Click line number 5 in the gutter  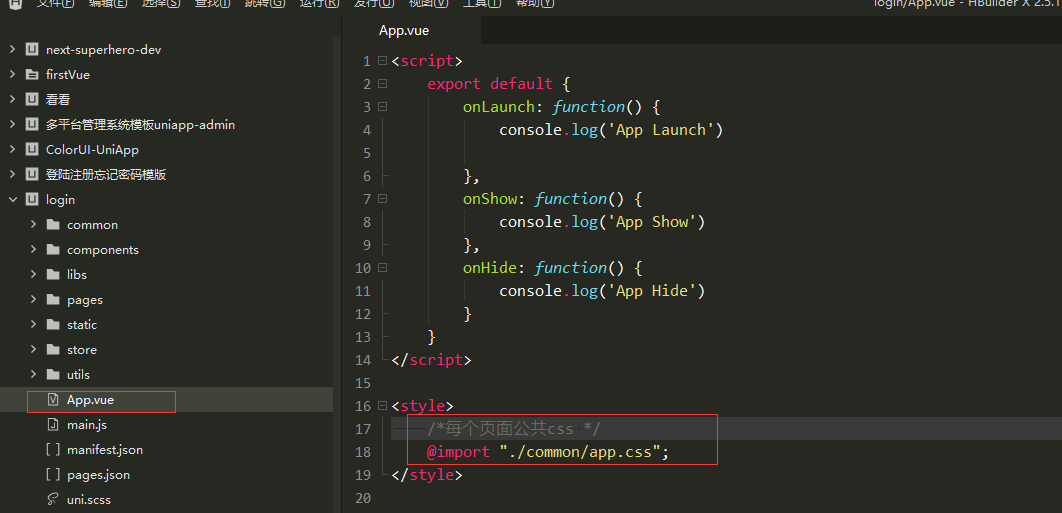coord(367,153)
